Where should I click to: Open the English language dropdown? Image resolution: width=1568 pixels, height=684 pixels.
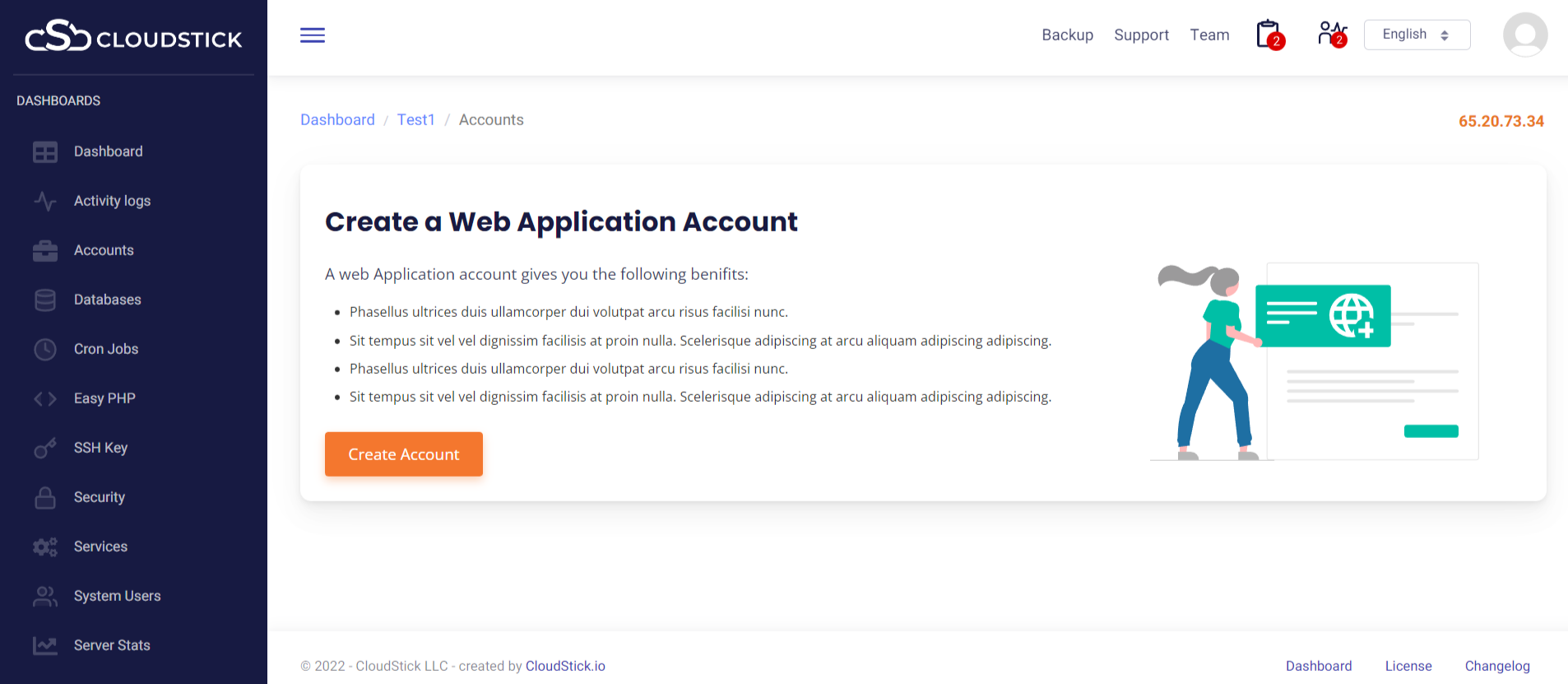tap(1417, 35)
